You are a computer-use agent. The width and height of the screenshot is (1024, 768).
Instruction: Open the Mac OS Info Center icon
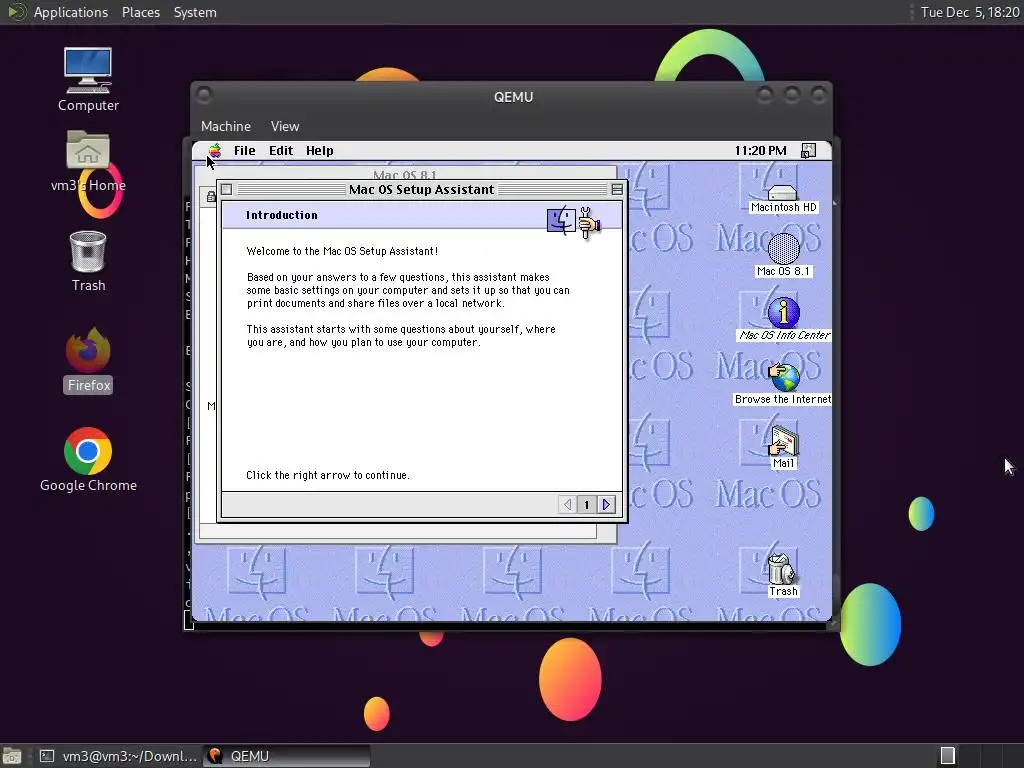784,319
